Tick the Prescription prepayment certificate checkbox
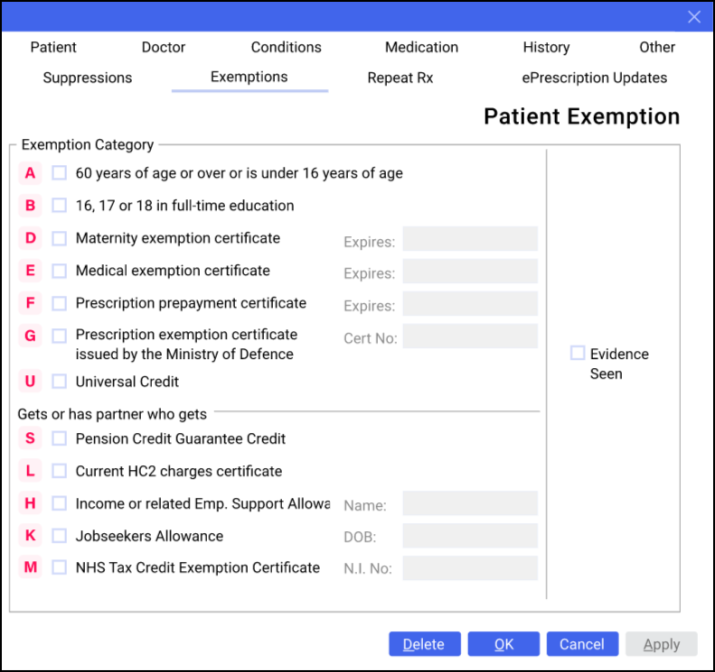 60,303
